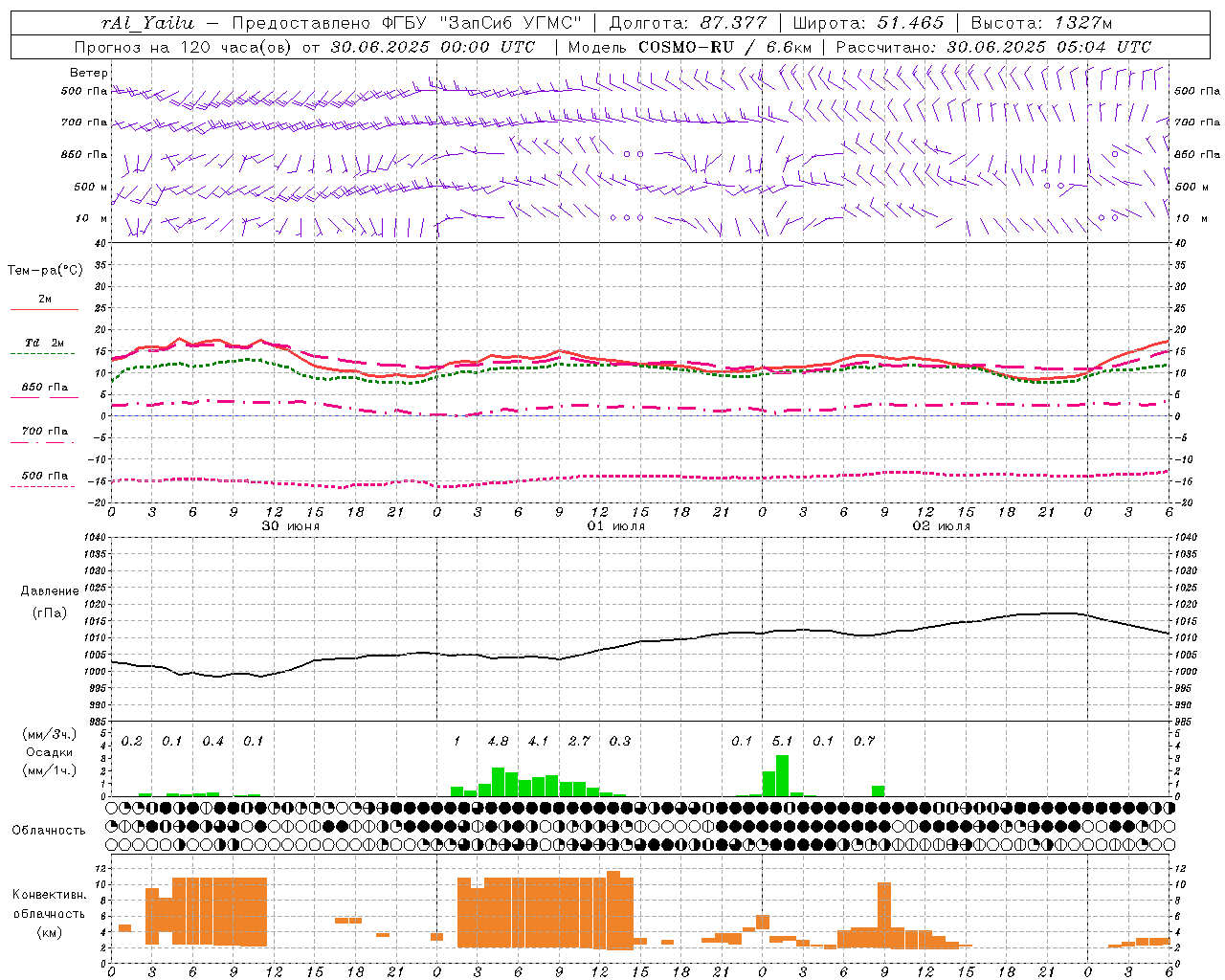This screenshot has height=980, width=1225.
Task: Click the station name rAl_Yailu in header
Action: coord(148,23)
